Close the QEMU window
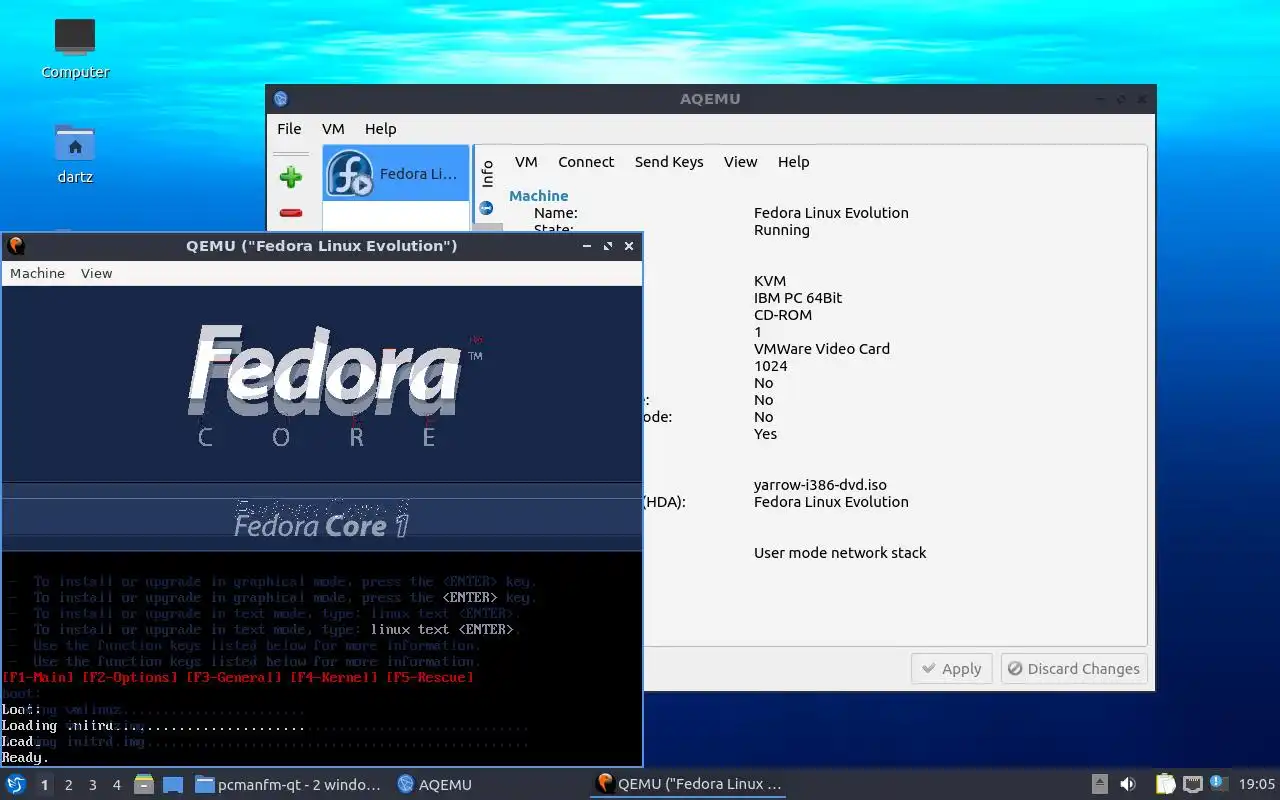Image resolution: width=1280 pixels, height=800 pixels. pyautogui.click(x=629, y=246)
